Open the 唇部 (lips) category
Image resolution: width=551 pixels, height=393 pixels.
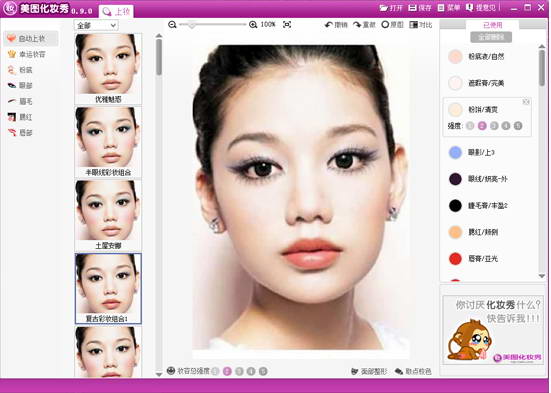click(x=20, y=133)
